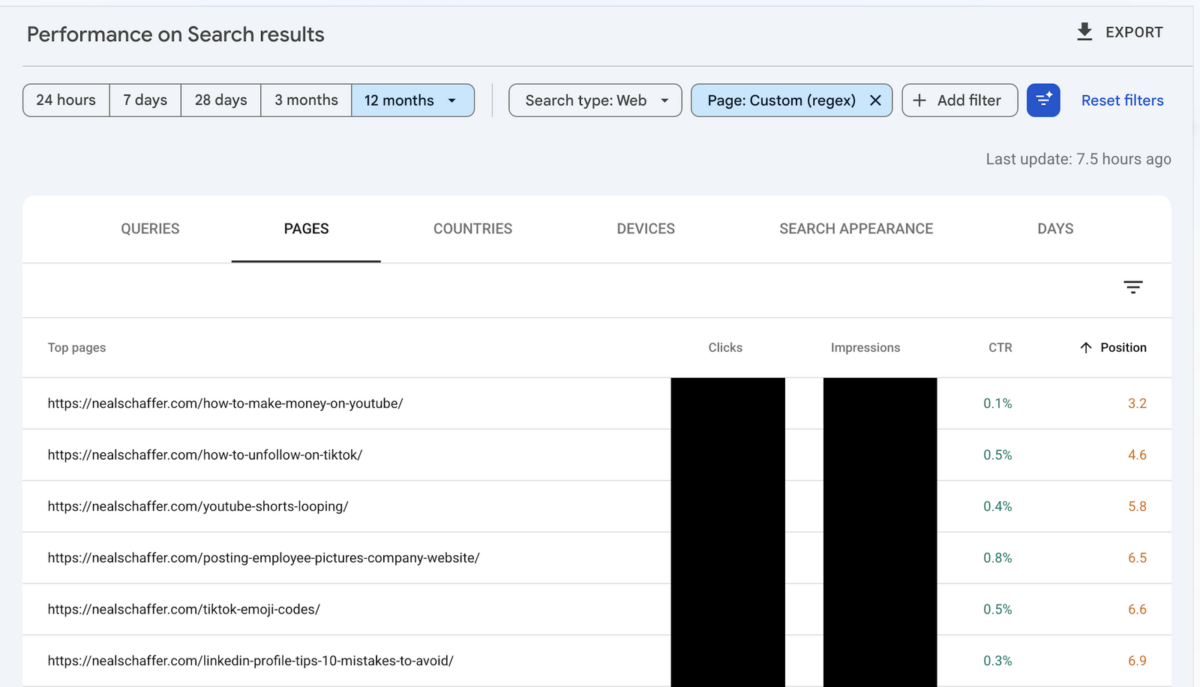Click the 0.1% CTR value
Viewport: 1200px width, 687px height.
998,404
